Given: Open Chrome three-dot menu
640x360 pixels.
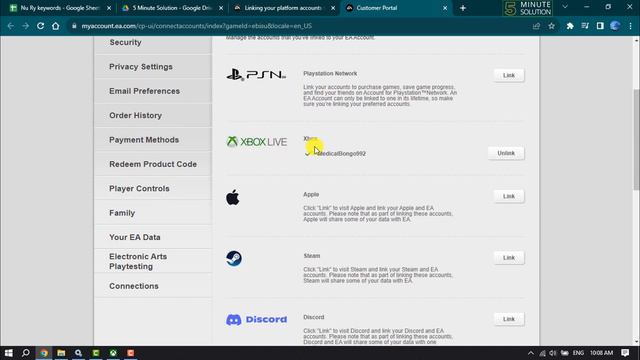Looking at the screenshot, I should click(630, 26).
